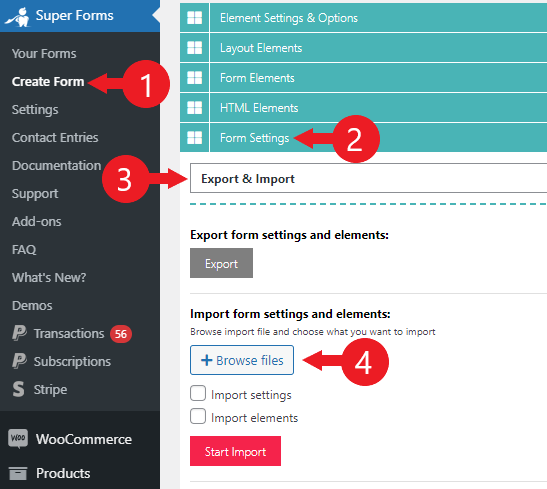Tick the Import elements checkbox
This screenshot has height=489, width=547.
[x=198, y=416]
